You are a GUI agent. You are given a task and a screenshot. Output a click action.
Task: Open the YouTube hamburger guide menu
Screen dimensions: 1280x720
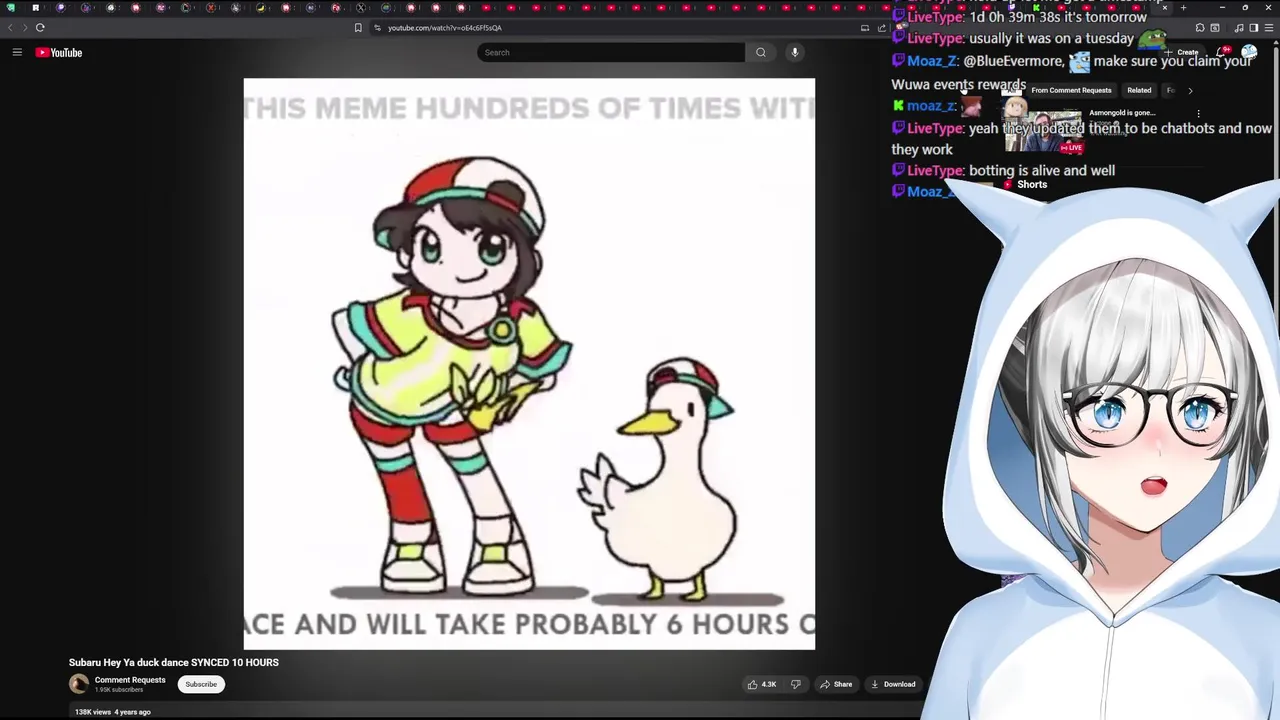click(17, 52)
